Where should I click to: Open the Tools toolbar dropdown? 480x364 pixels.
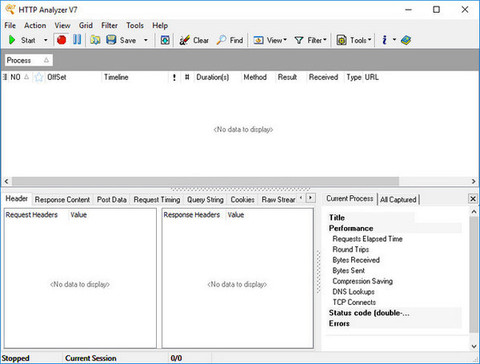(354, 40)
